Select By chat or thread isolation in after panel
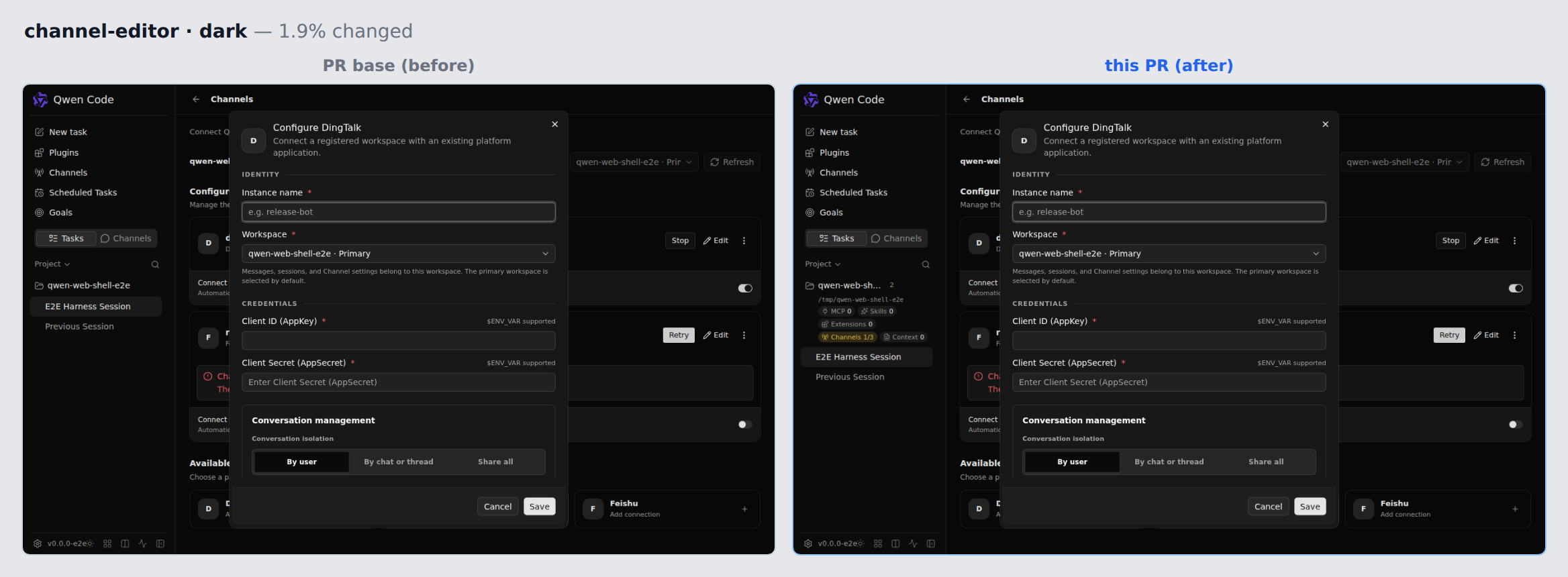 (1169, 462)
